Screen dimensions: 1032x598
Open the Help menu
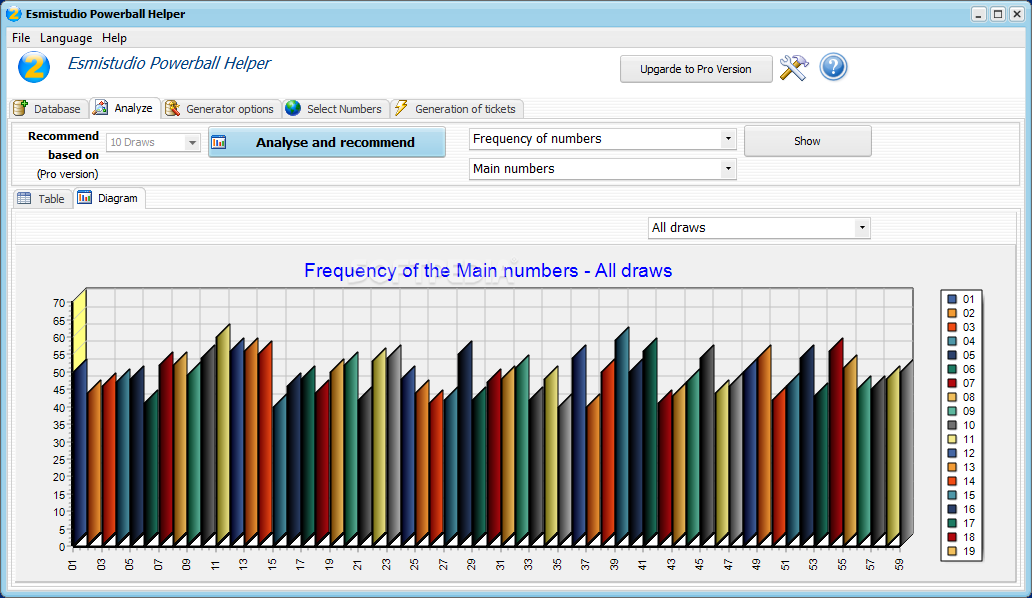[114, 37]
